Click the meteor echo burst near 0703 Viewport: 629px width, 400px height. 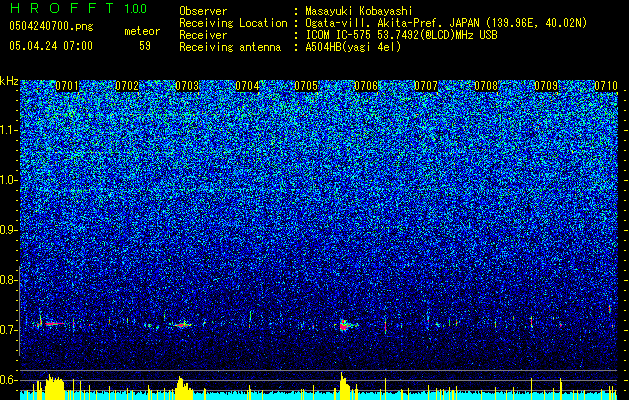[183, 325]
